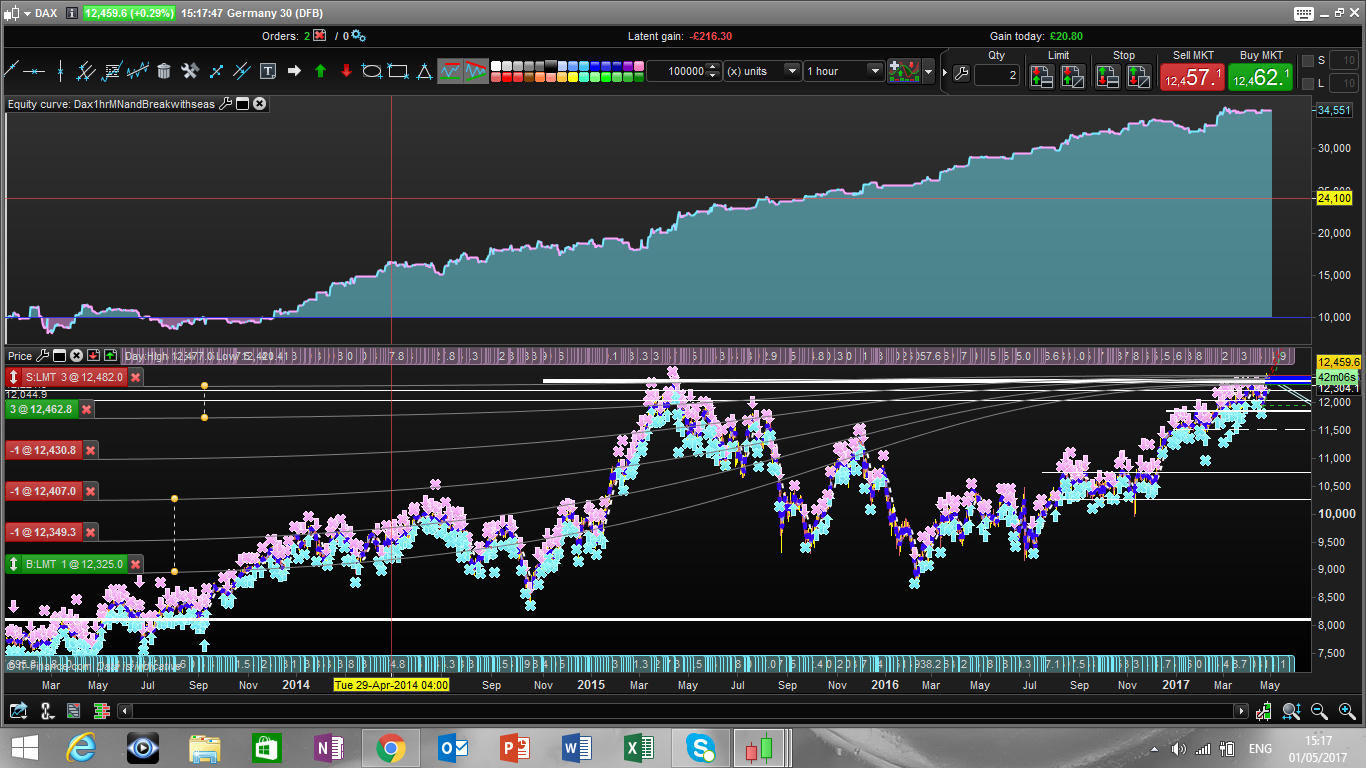Select the triangle drawing tool
Image resolution: width=1366 pixels, height=768 pixels.
[x=424, y=71]
